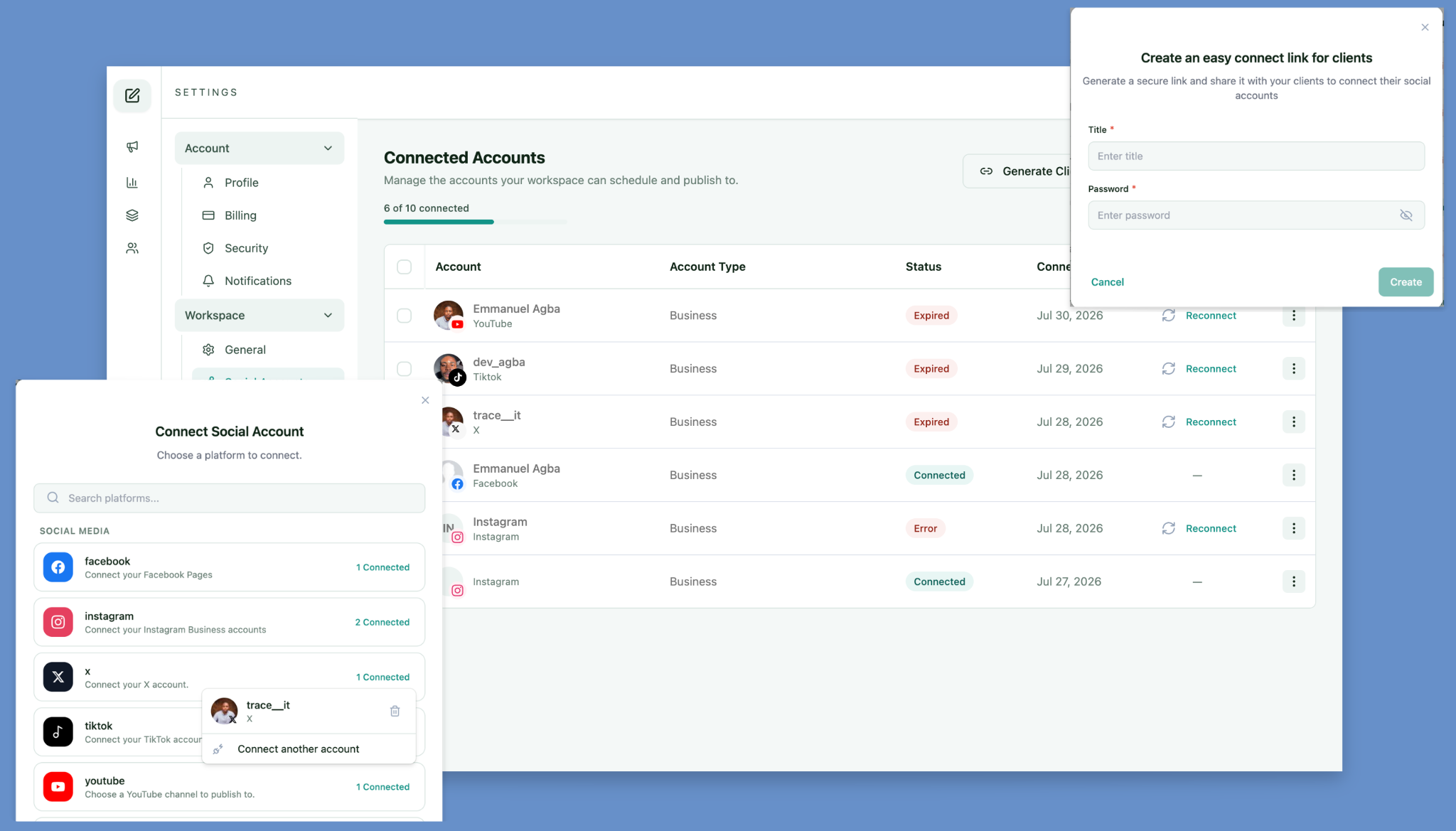
Task: Check the dev_agba Tiktok row checkbox
Action: point(405,369)
